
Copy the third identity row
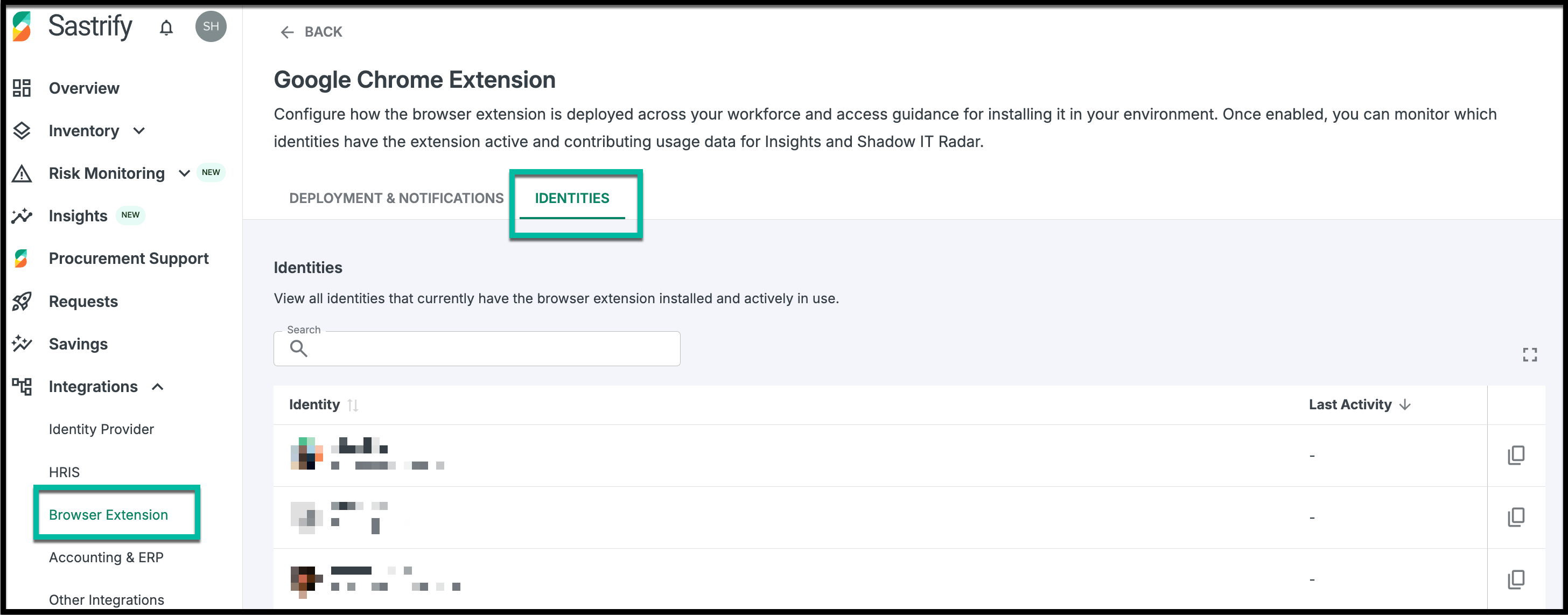[1516, 579]
